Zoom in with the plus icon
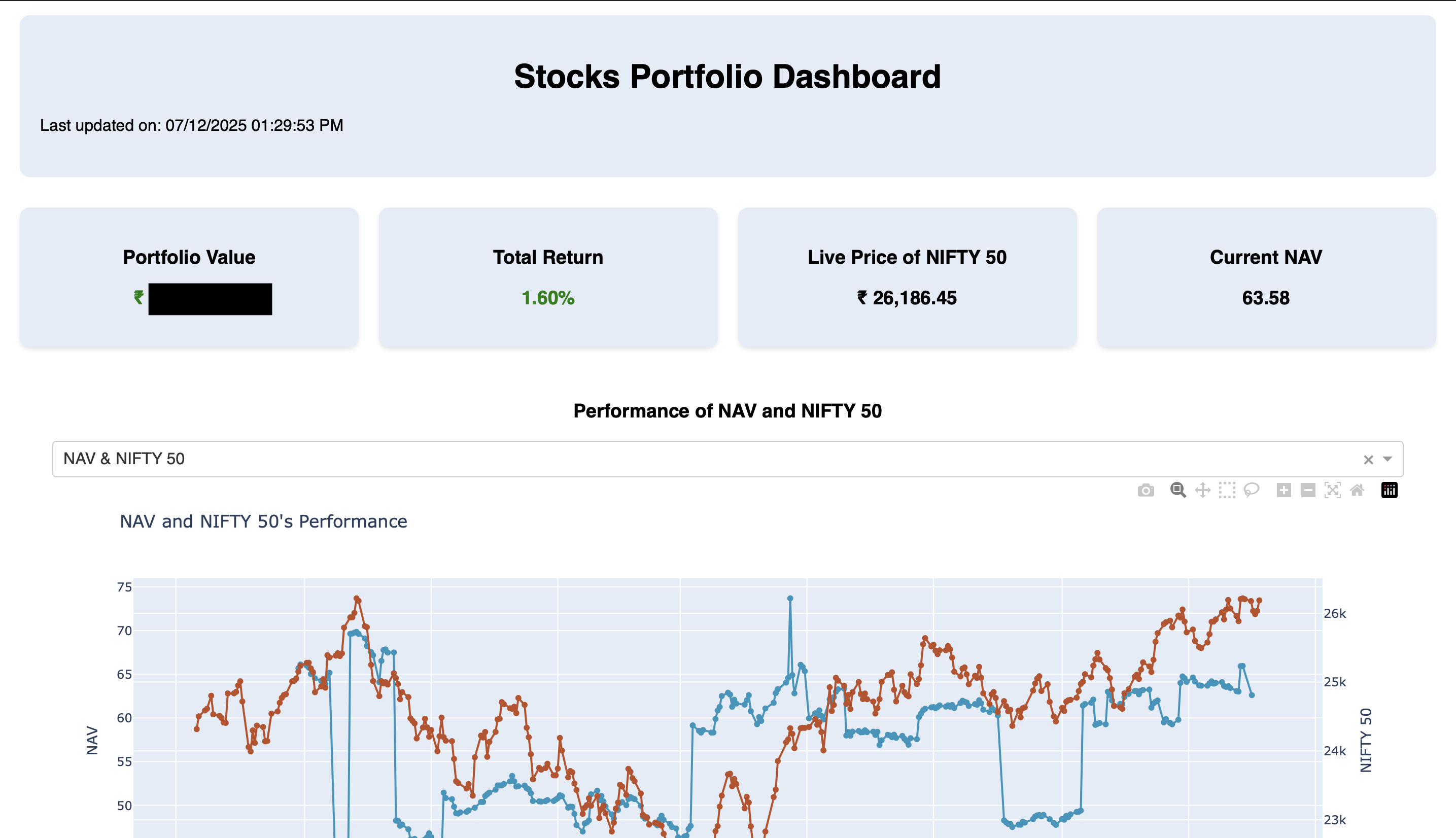 1284,491
